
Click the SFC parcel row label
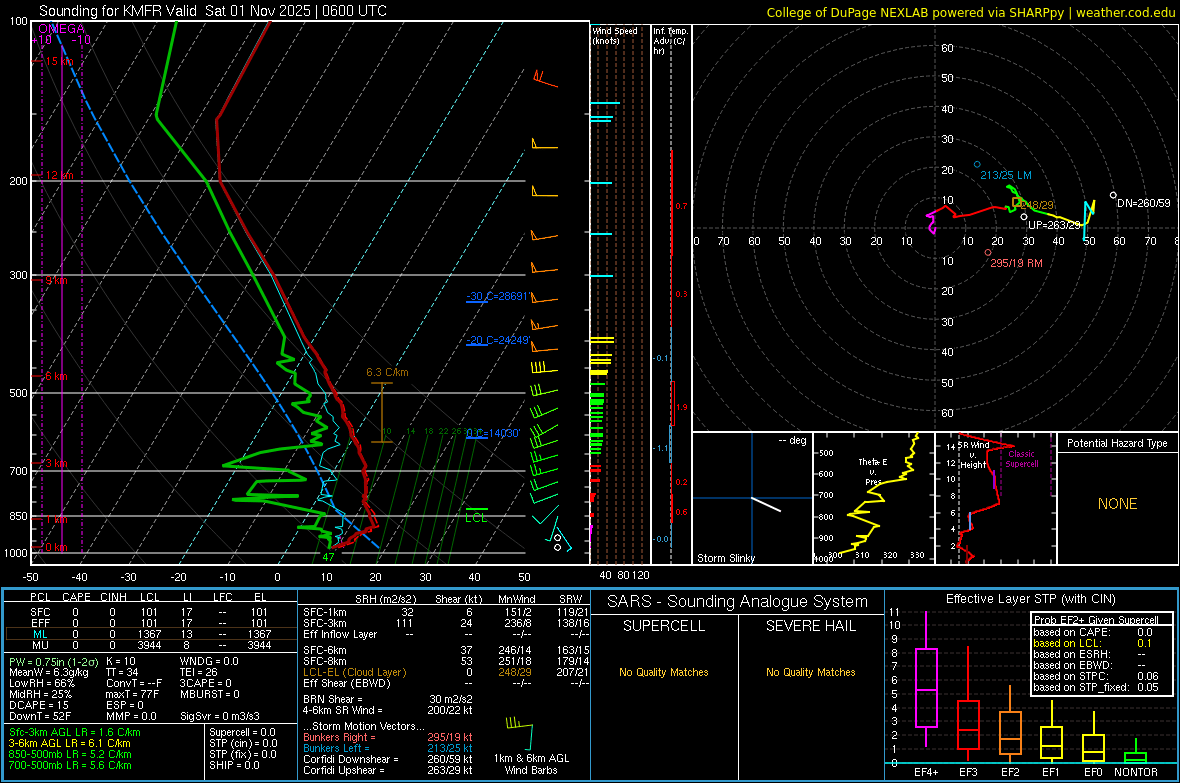pyautogui.click(x=40, y=612)
